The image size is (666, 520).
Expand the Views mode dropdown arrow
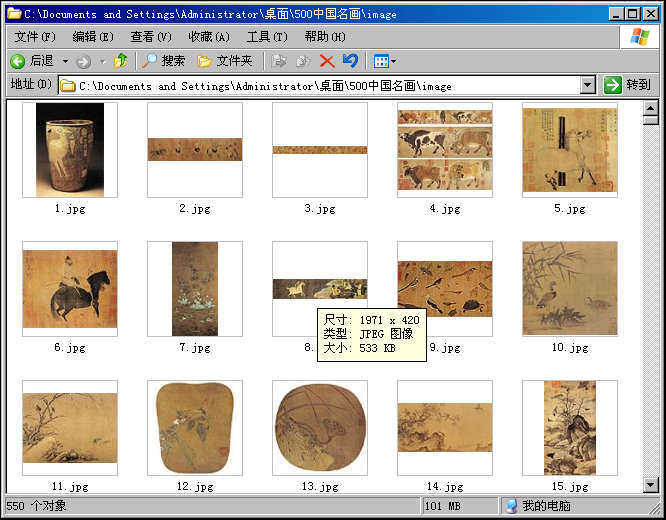click(393, 62)
